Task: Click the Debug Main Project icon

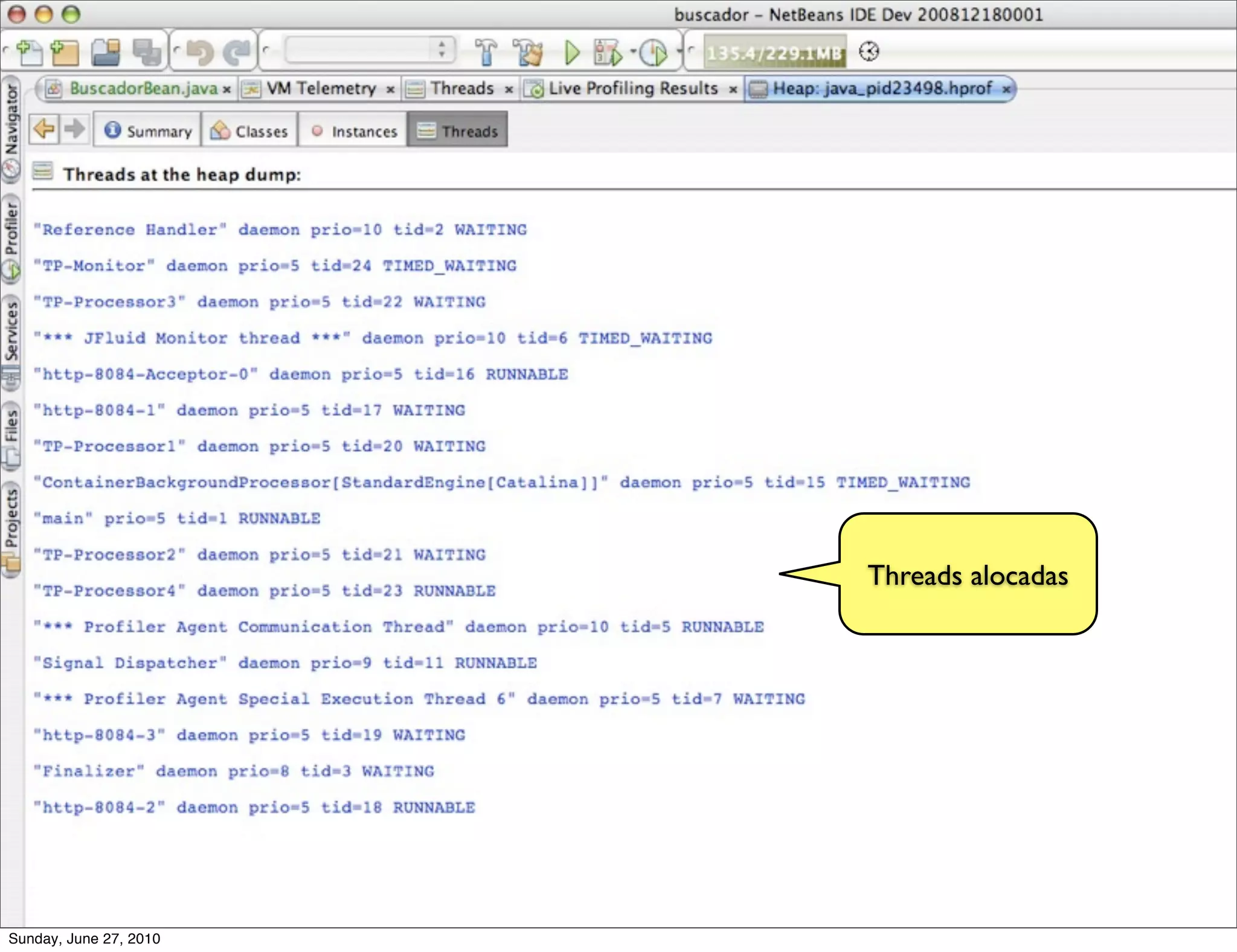Action: [607, 53]
